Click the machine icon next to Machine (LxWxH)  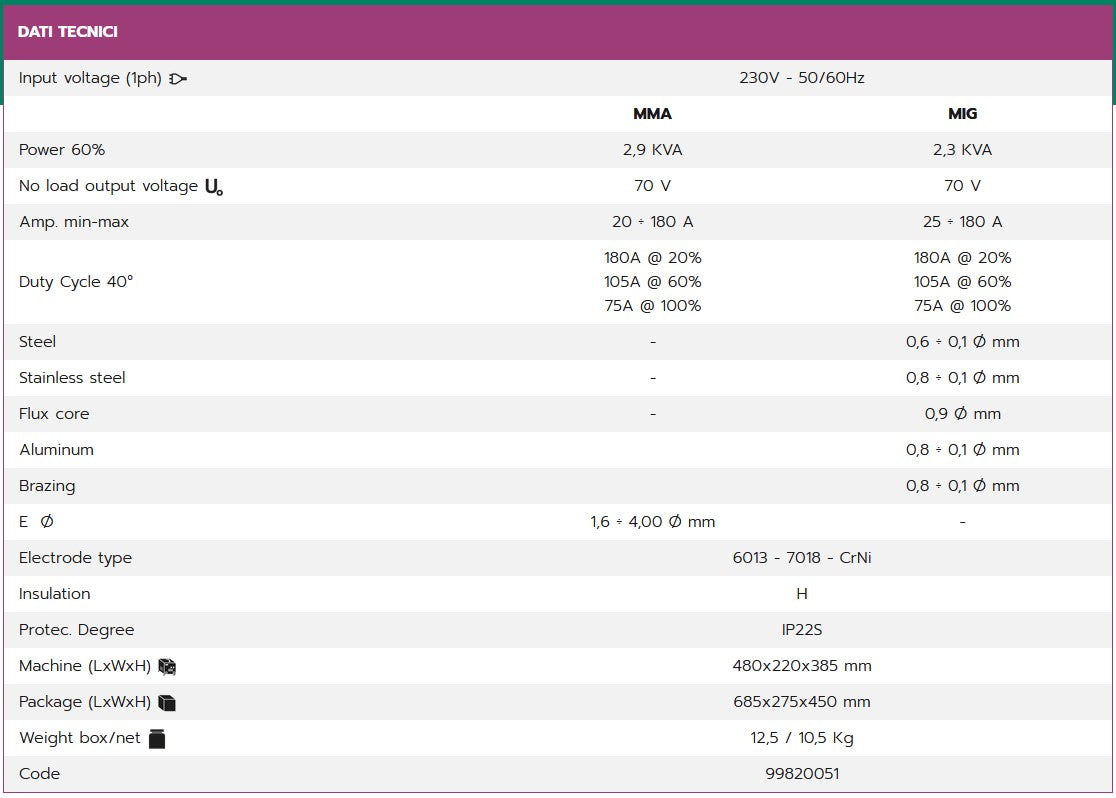pos(167,667)
